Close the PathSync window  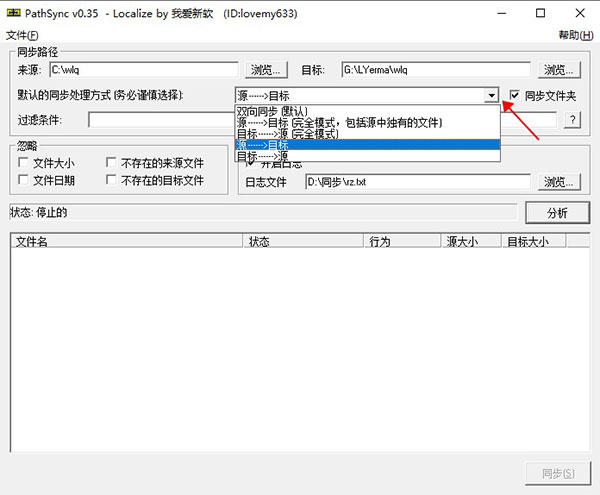pos(580,13)
